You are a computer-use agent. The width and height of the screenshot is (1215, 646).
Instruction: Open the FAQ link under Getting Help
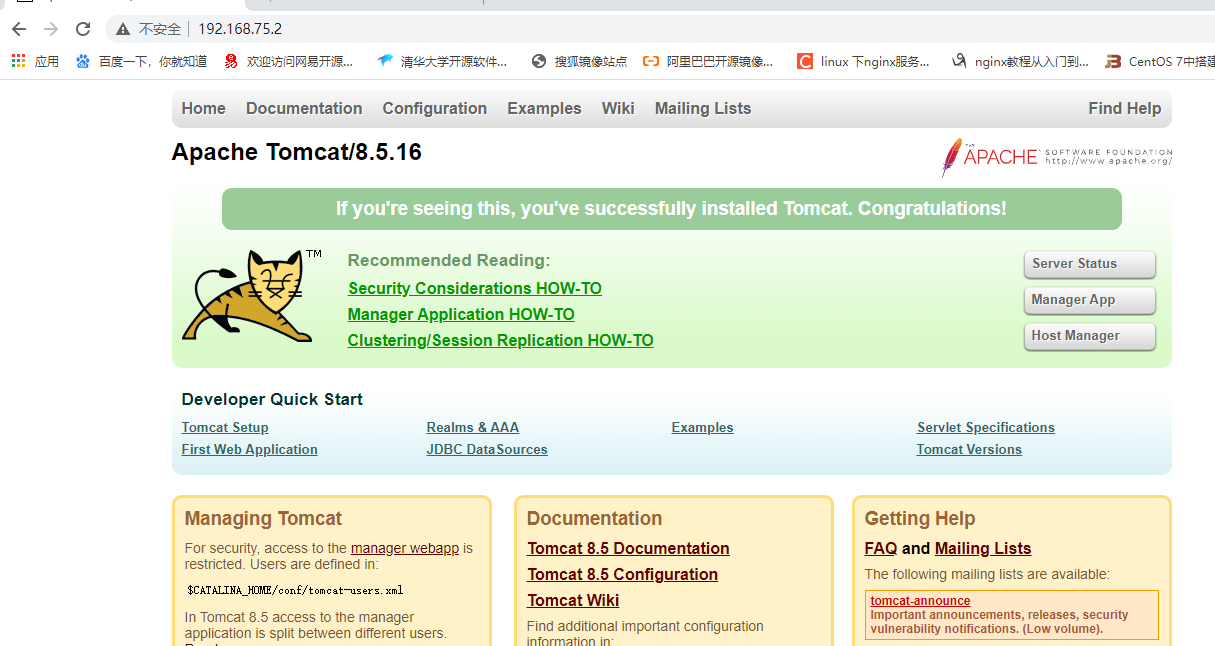(881, 548)
